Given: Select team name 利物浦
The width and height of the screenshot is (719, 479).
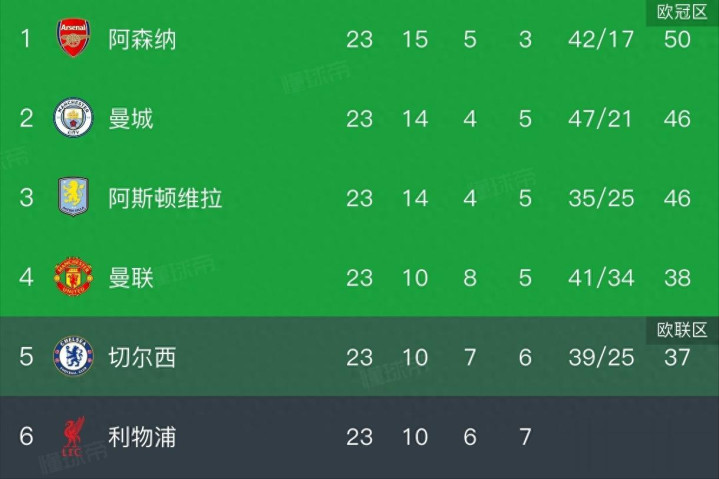Looking at the screenshot, I should 143,437.
